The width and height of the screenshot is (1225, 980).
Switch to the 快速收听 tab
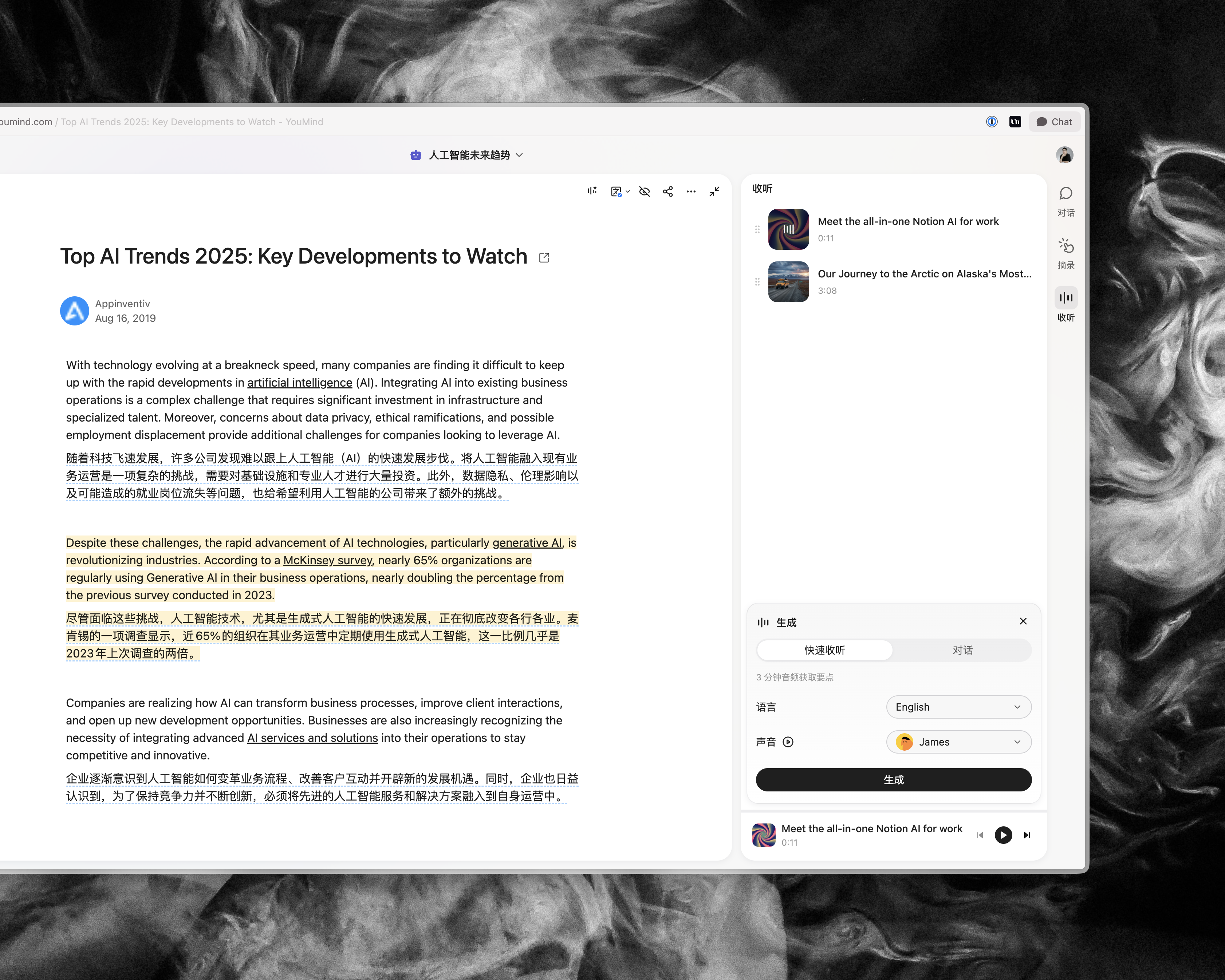[x=824, y=650]
